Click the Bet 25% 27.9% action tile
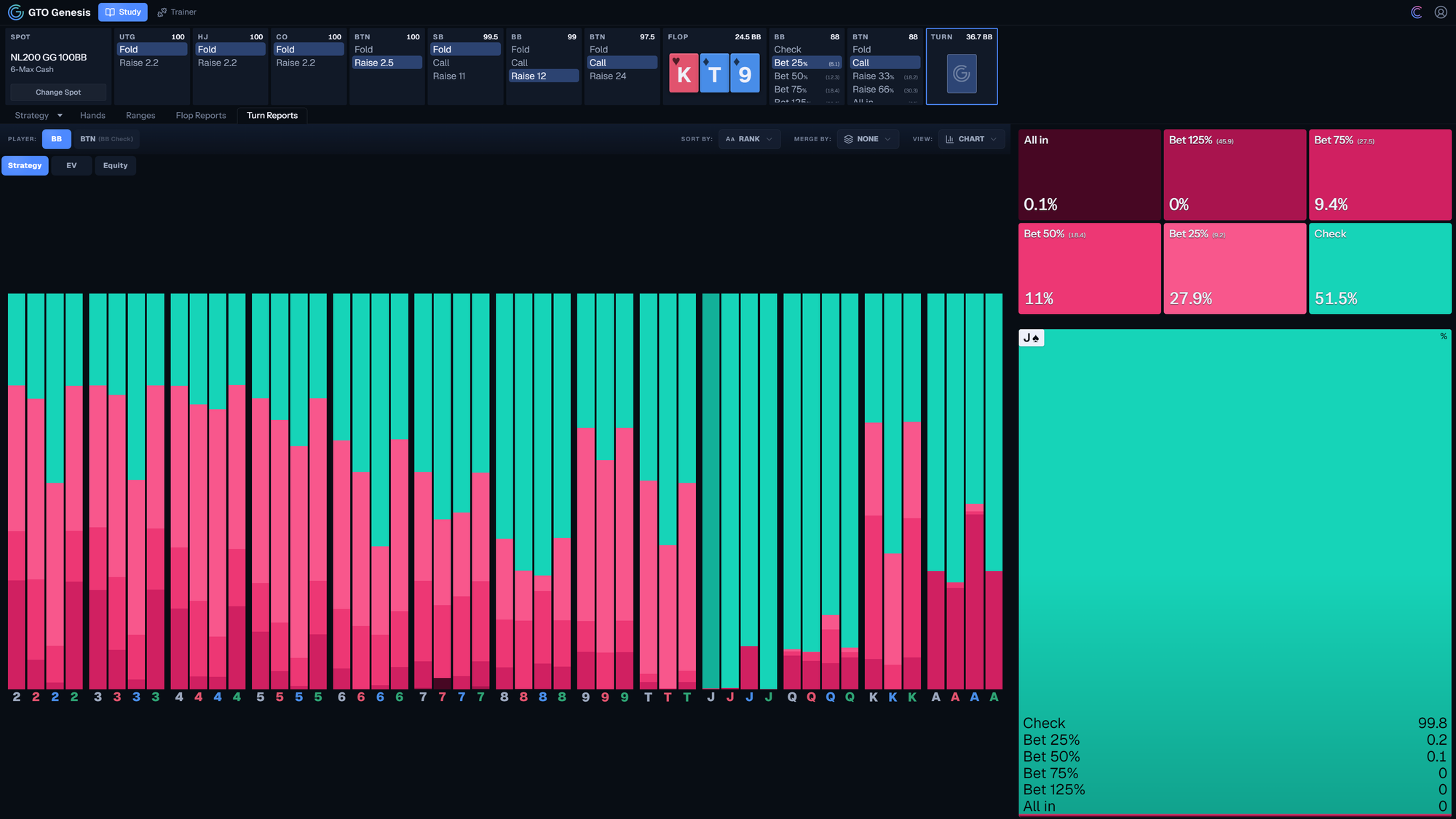The height and width of the screenshot is (819, 1456). tap(1235, 269)
